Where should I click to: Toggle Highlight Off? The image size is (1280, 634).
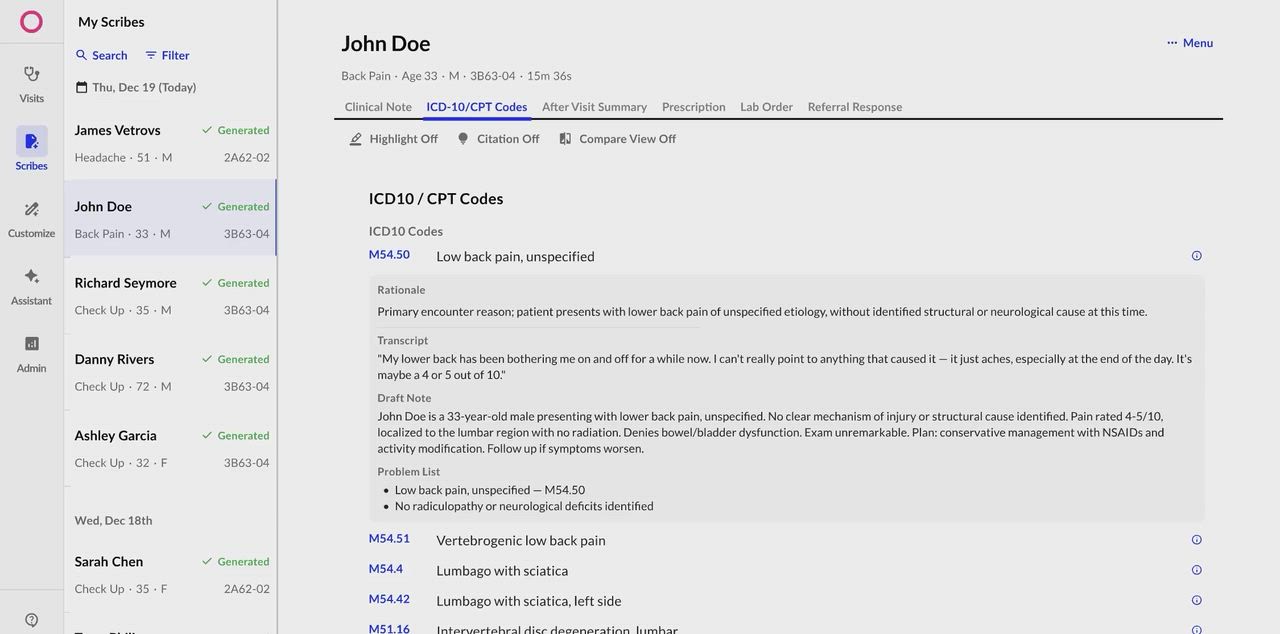393,139
